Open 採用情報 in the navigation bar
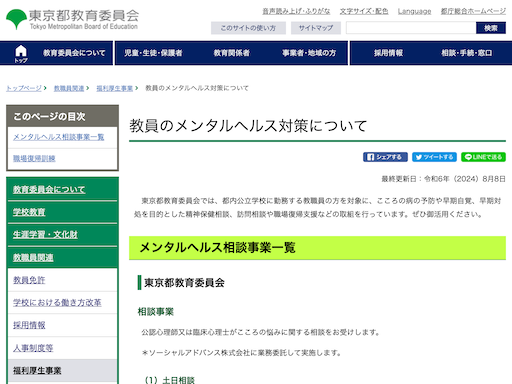 pyautogui.click(x=388, y=53)
